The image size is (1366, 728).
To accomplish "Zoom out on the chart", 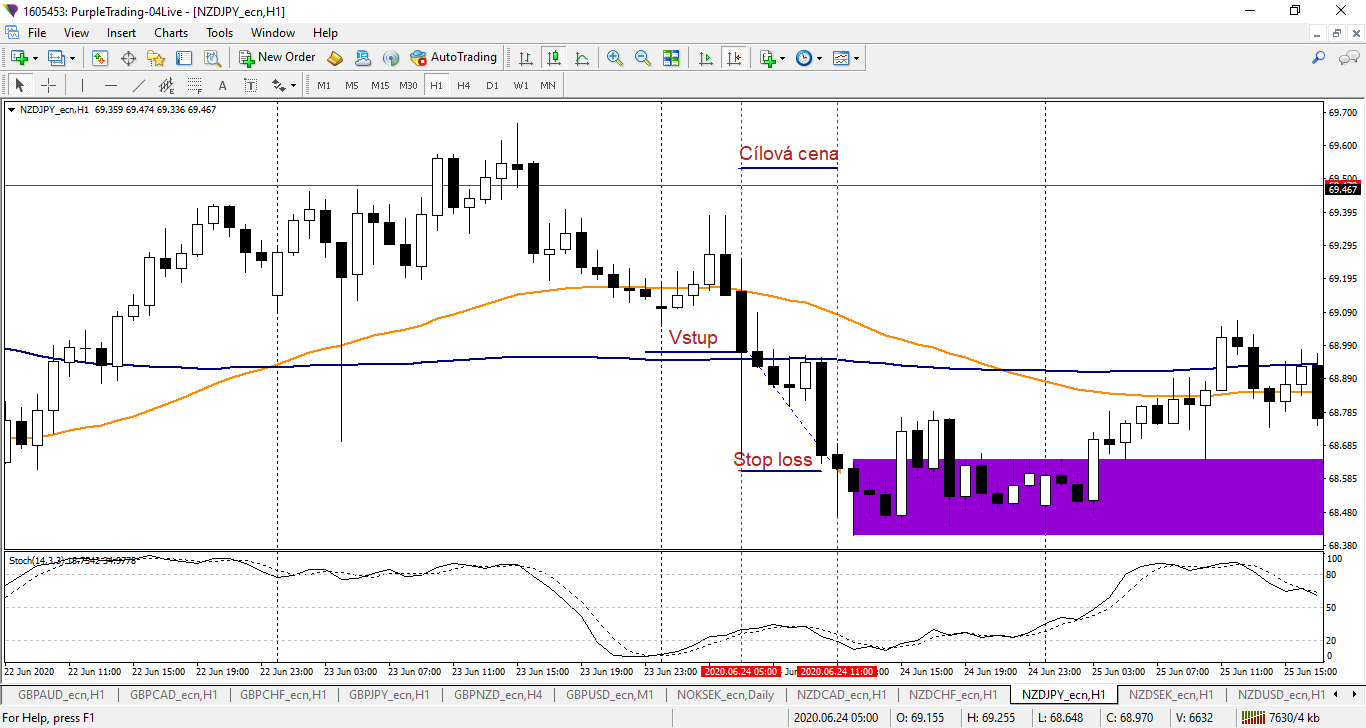I will pos(643,58).
